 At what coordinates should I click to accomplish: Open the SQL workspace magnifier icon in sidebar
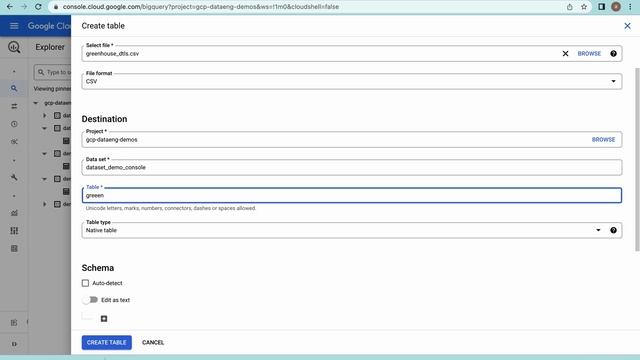[x=14, y=88]
